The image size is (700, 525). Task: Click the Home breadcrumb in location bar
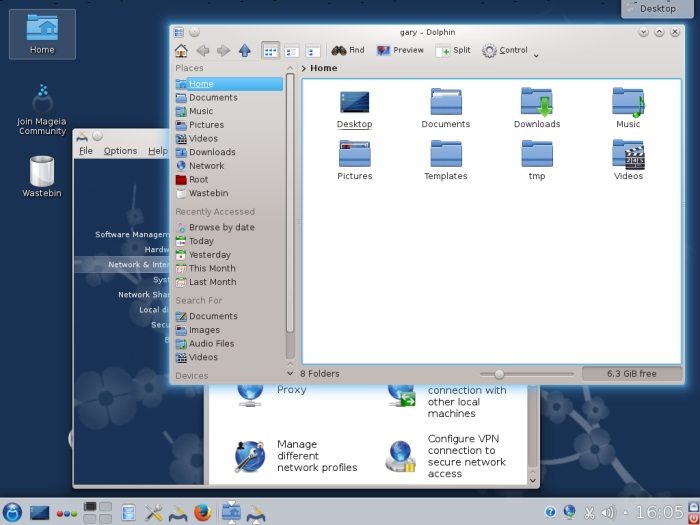click(324, 68)
